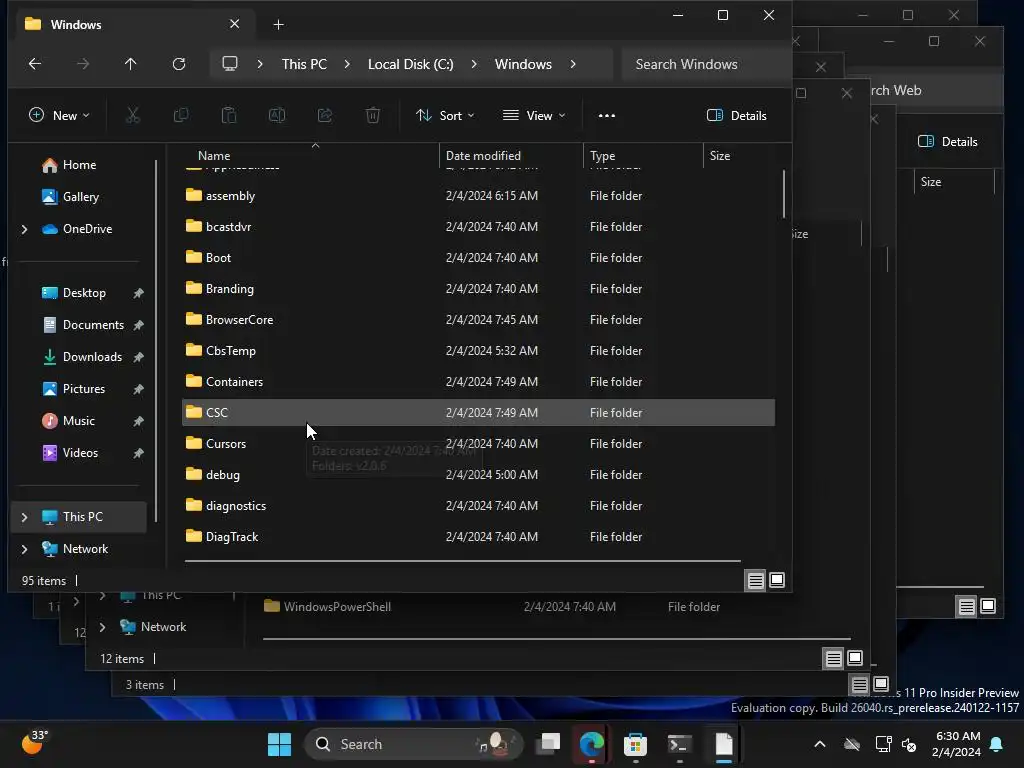Click the PC monitor icon in address bar
The height and width of the screenshot is (768, 1024).
230,64
